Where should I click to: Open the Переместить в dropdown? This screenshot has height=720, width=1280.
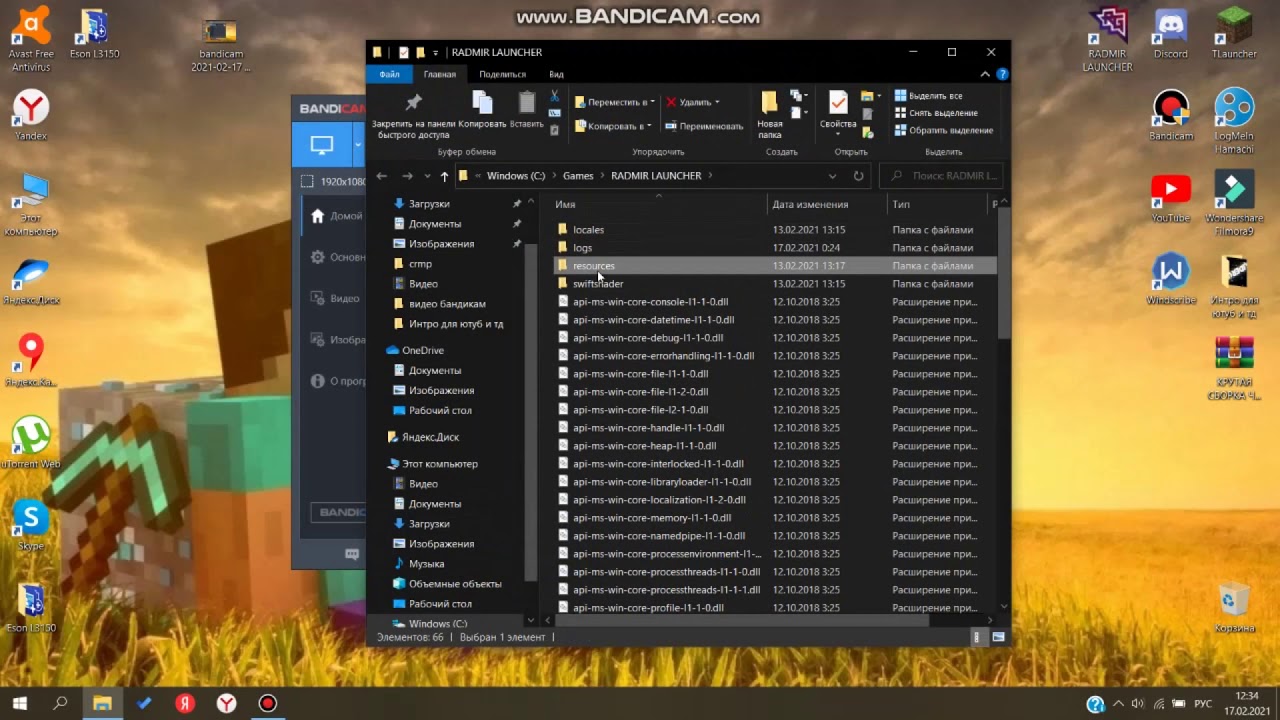[x=615, y=102]
